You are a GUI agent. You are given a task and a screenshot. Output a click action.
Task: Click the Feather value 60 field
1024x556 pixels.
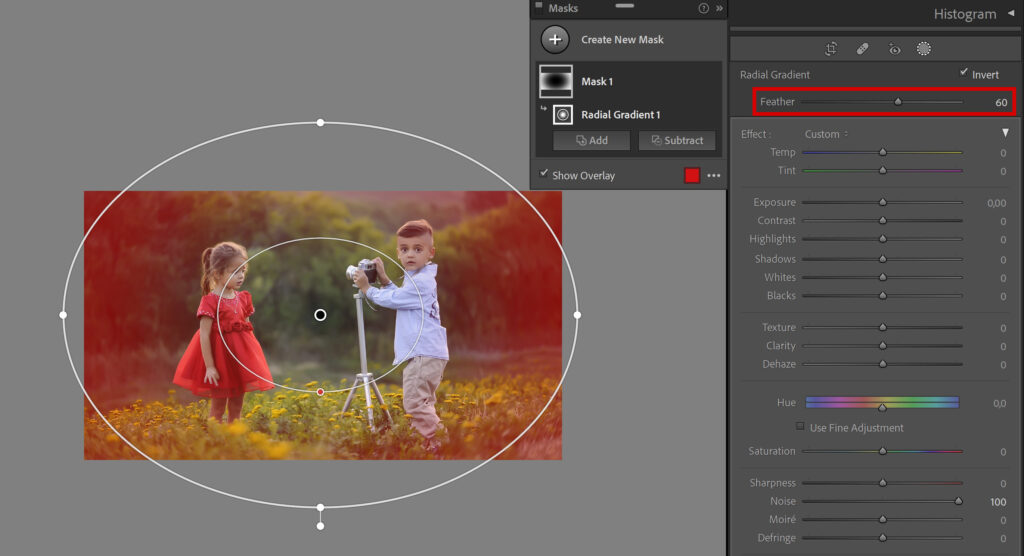pos(1001,102)
